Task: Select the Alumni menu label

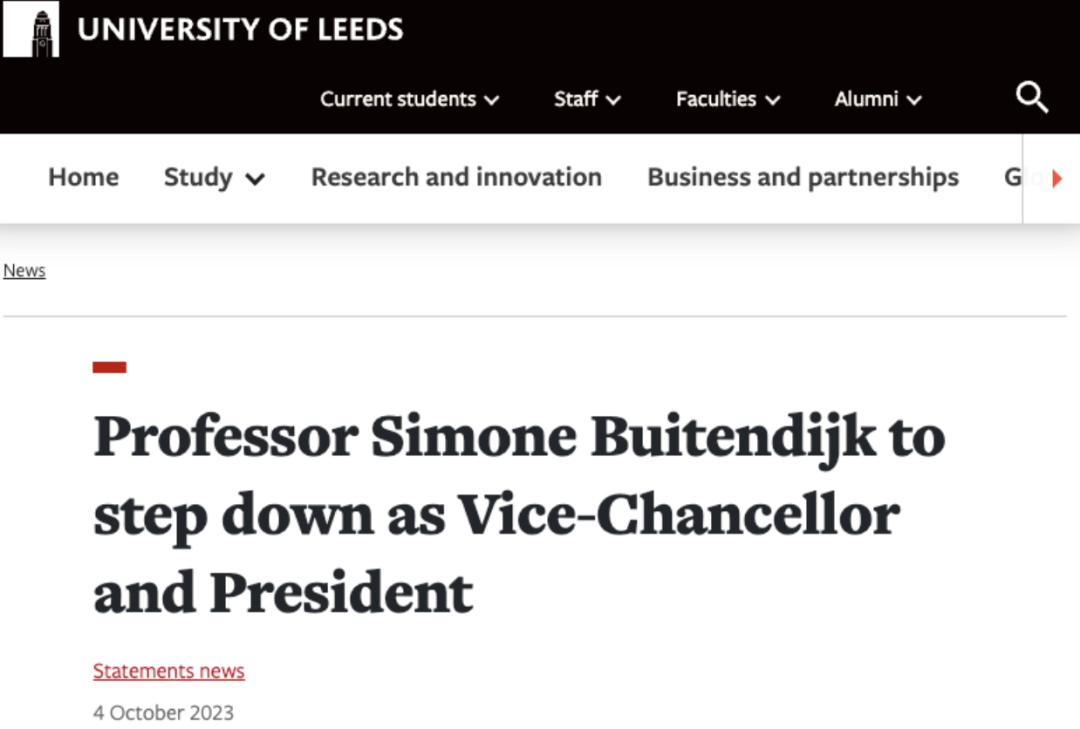Action: click(865, 99)
